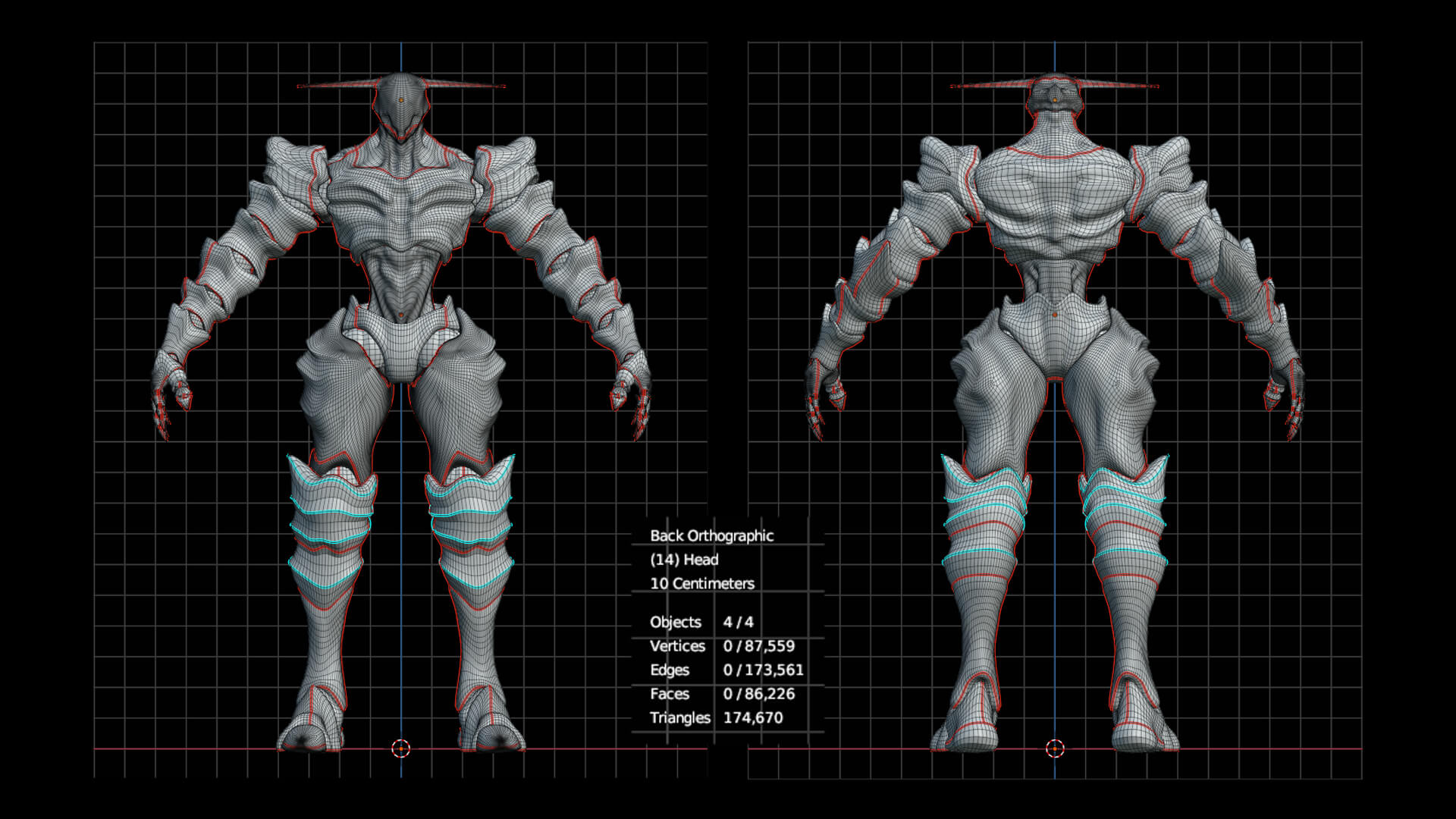The width and height of the screenshot is (1456, 819).
Task: Click the 3D cursor in the back view
Action: click(x=1055, y=749)
